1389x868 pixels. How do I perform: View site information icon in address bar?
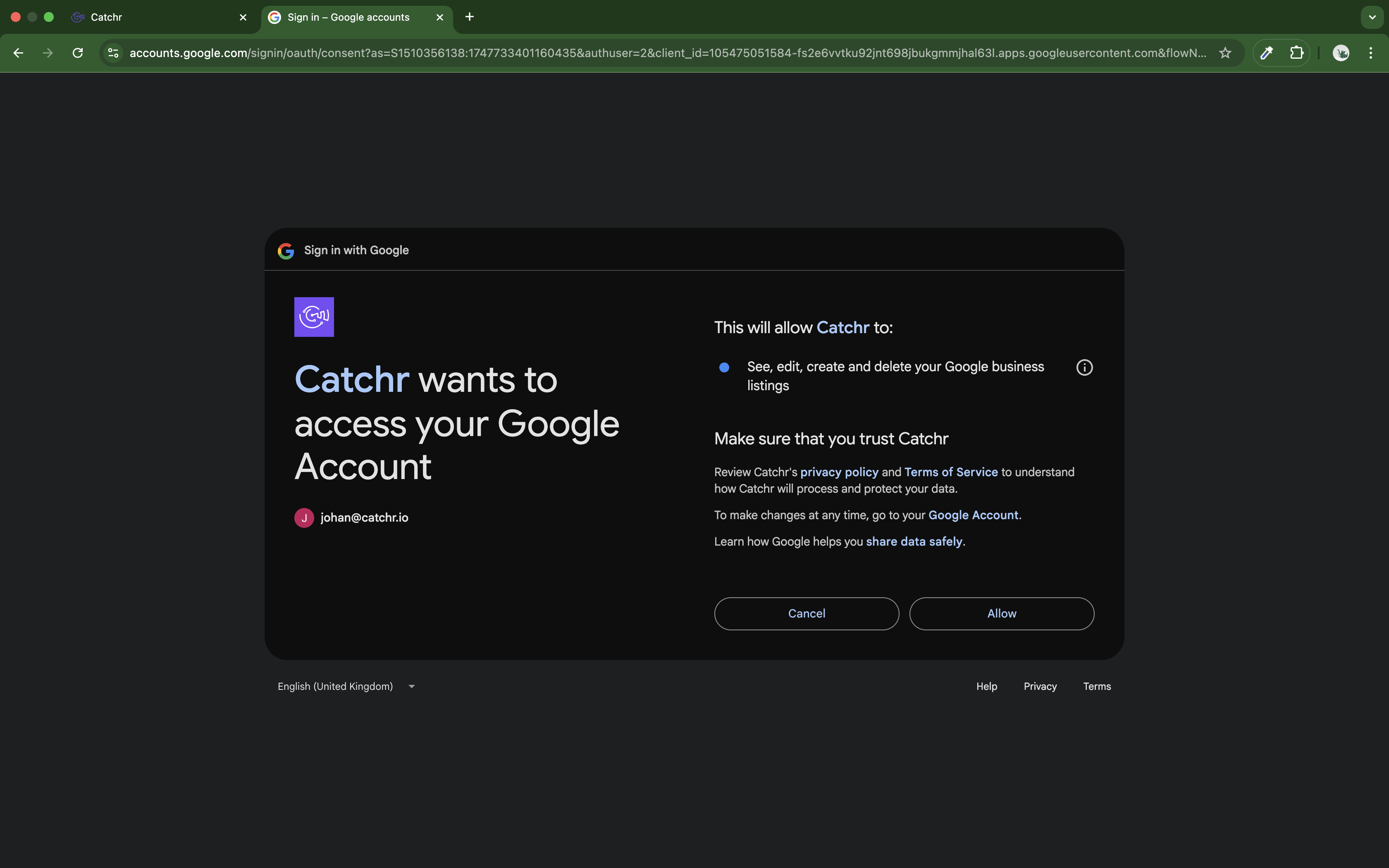click(114, 53)
